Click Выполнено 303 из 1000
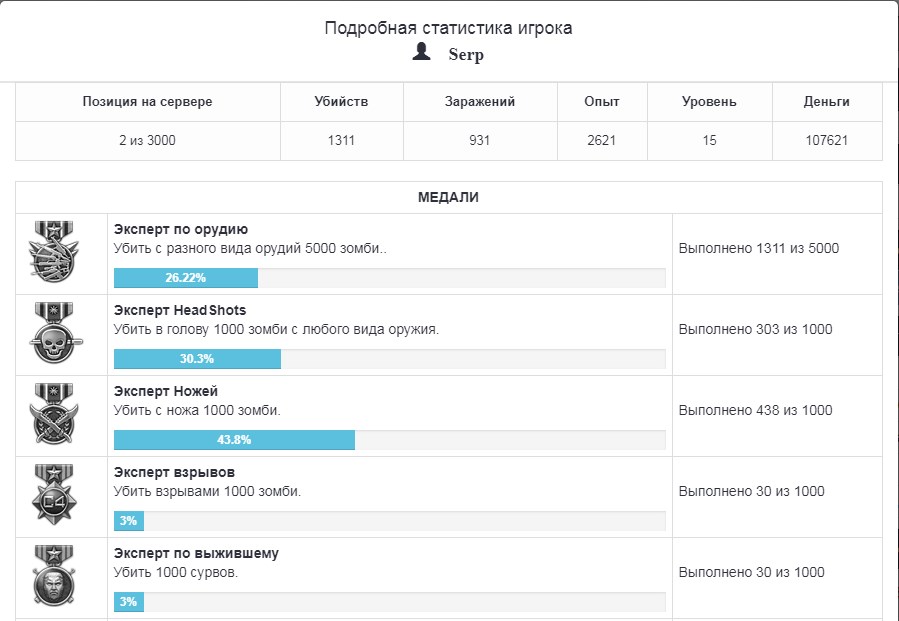The image size is (899, 621). pyautogui.click(x=756, y=329)
